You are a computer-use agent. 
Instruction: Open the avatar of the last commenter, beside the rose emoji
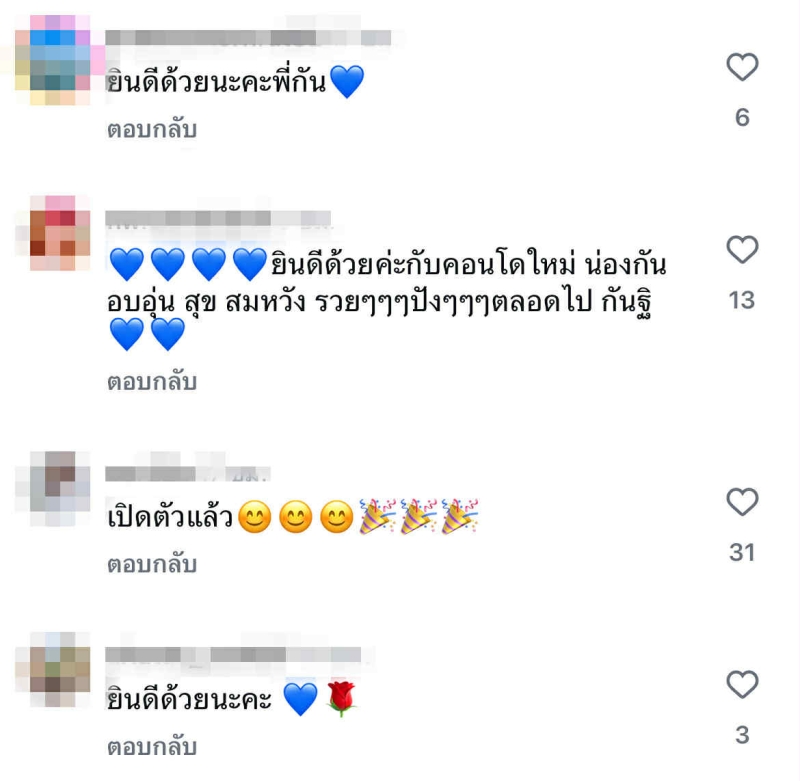53,669
